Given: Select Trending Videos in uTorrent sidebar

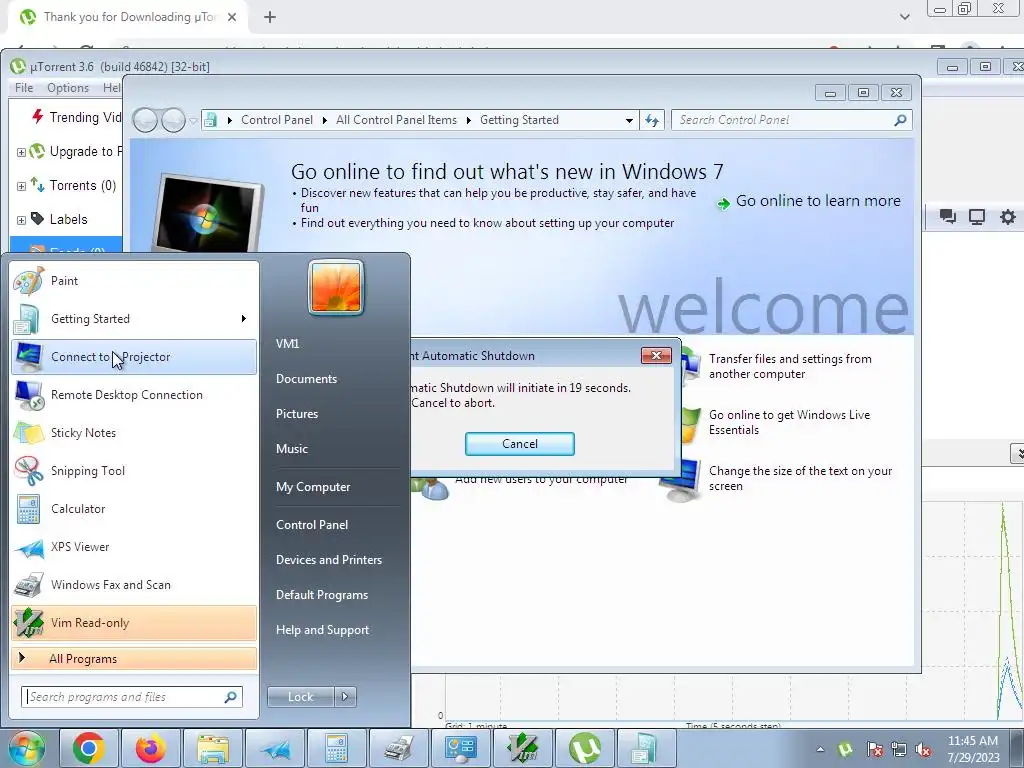Looking at the screenshot, I should (x=76, y=118).
